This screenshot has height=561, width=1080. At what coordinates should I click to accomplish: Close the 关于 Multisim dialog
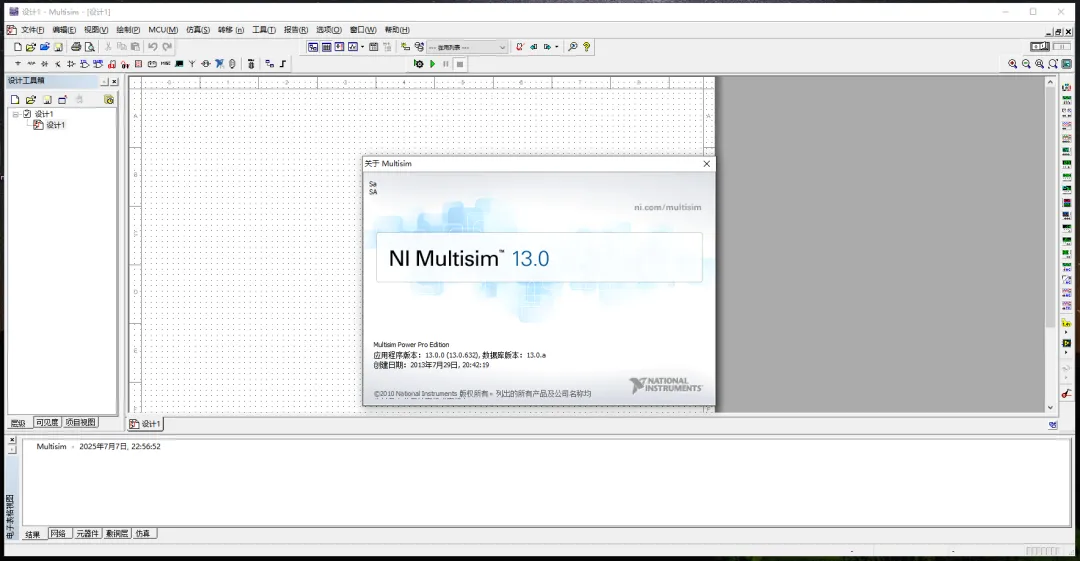click(706, 163)
